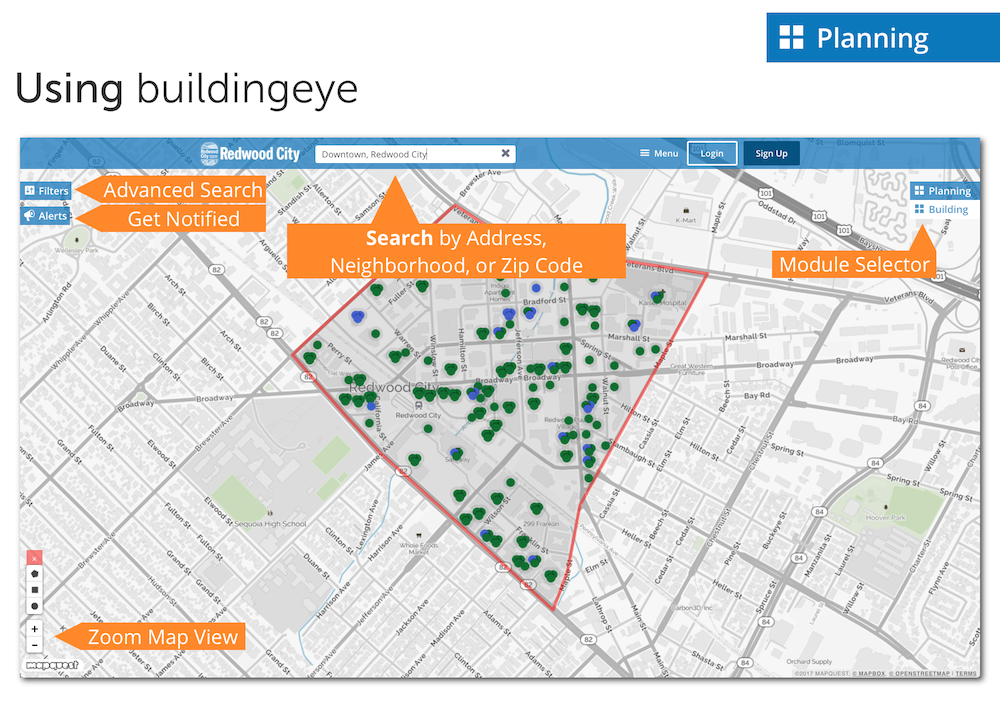Click the Blomquist St label
The width and height of the screenshot is (1000, 715).
tap(860, 143)
